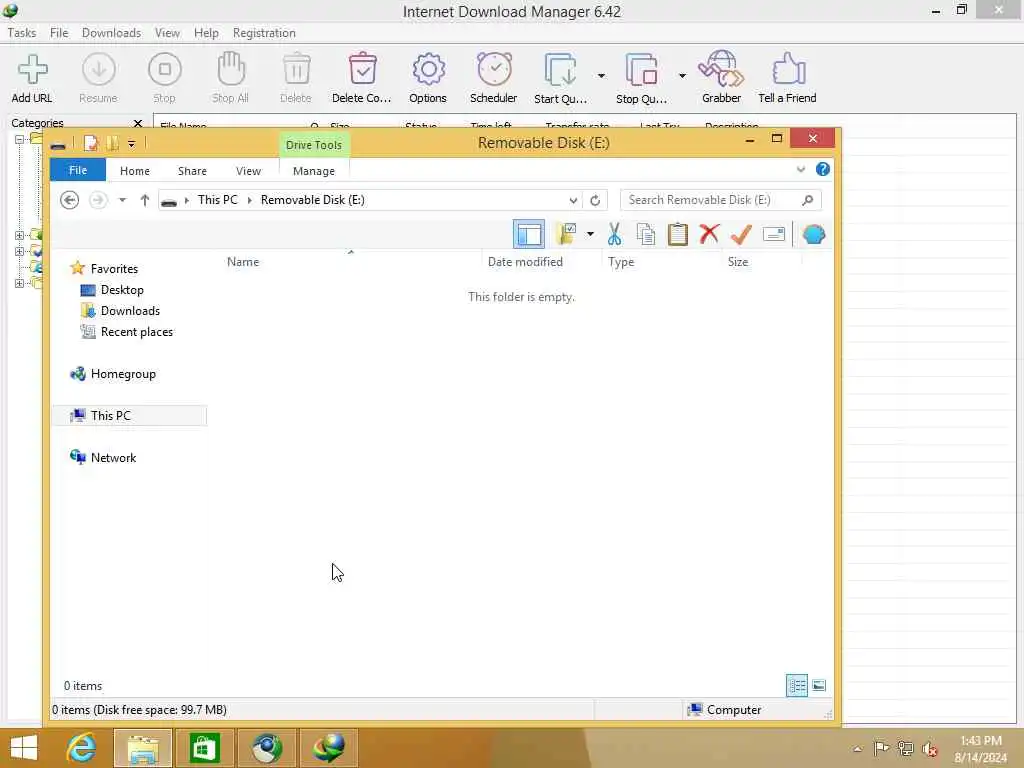The image size is (1024, 768).
Task: Open the Start Queue dropdown arrow
Action: [x=601, y=76]
